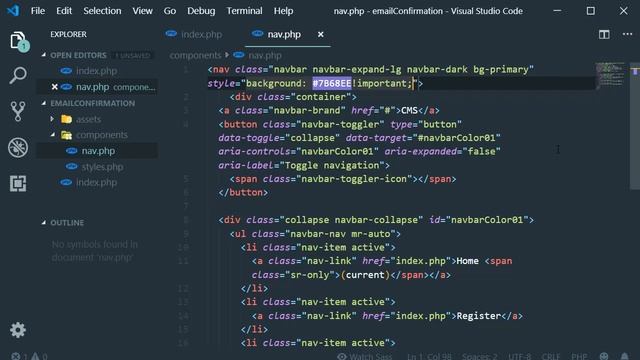Click nav.php in the breadcrumb
The height and width of the screenshot is (360, 640).
point(264,55)
